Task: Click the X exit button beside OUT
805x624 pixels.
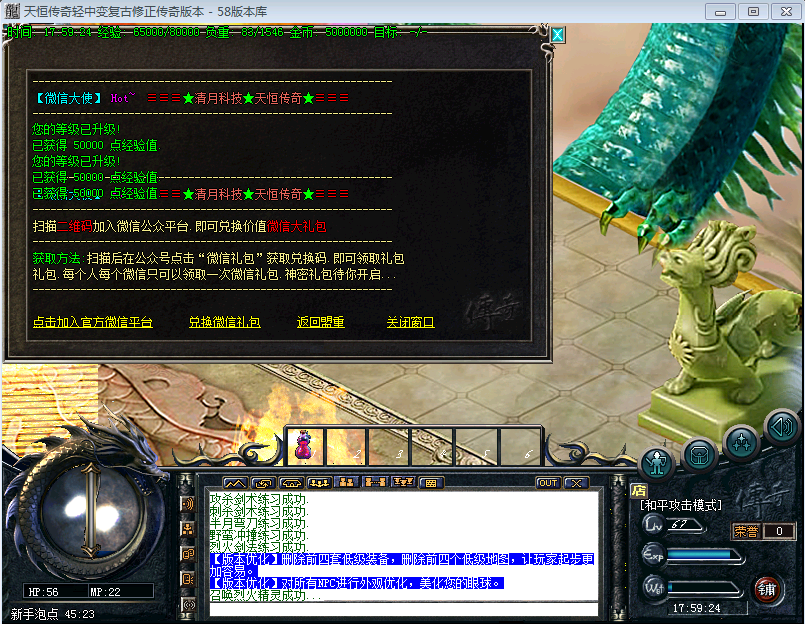Action: [577, 483]
